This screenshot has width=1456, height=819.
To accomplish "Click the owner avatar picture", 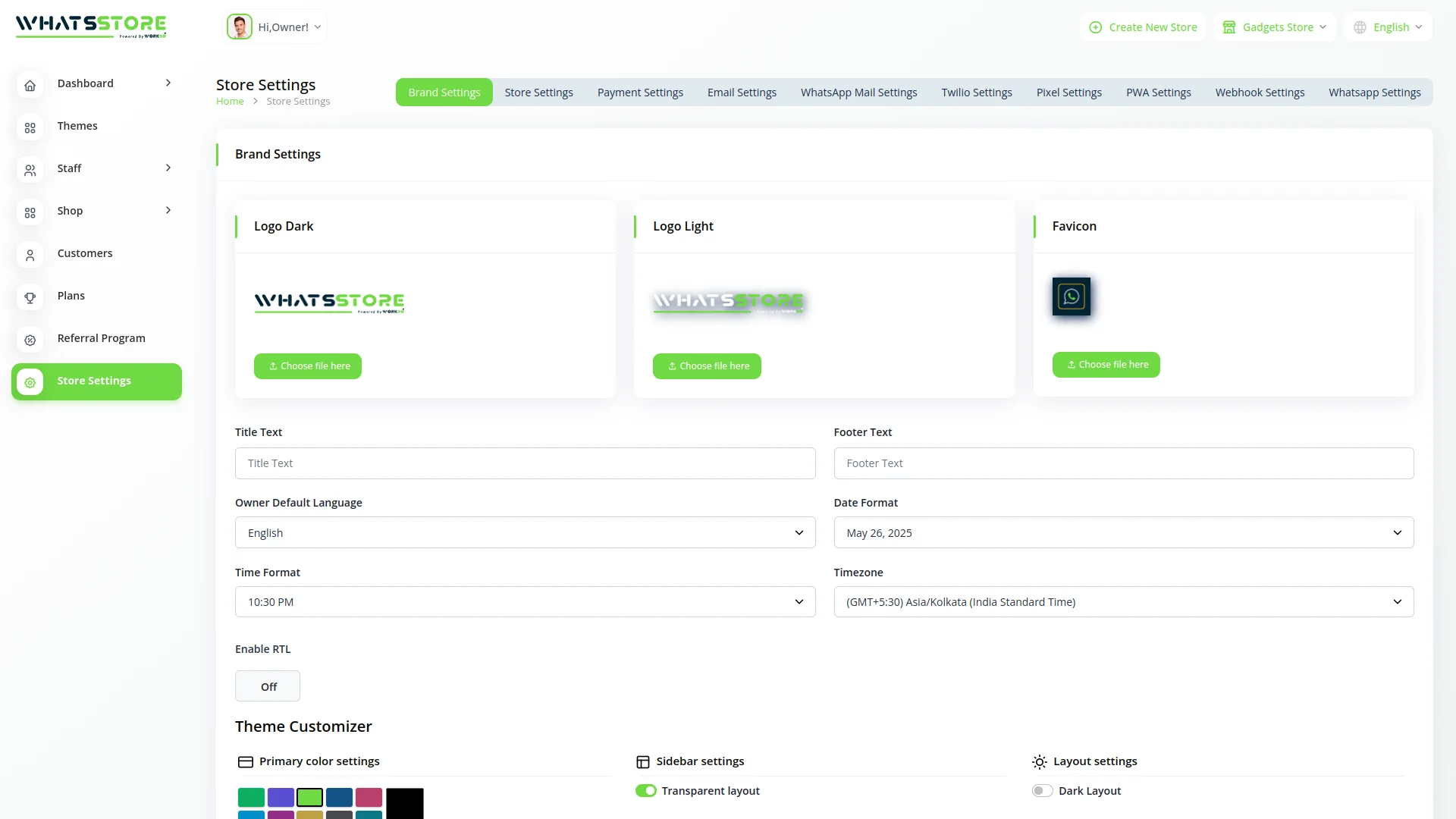I will point(240,27).
